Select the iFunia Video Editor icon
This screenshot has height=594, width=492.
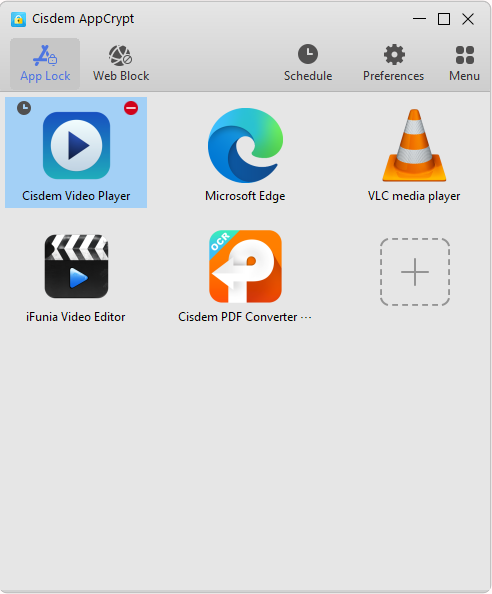77,266
